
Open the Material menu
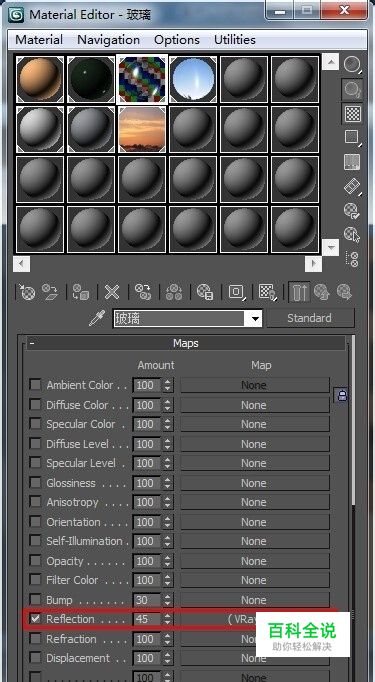pyautogui.click(x=39, y=40)
